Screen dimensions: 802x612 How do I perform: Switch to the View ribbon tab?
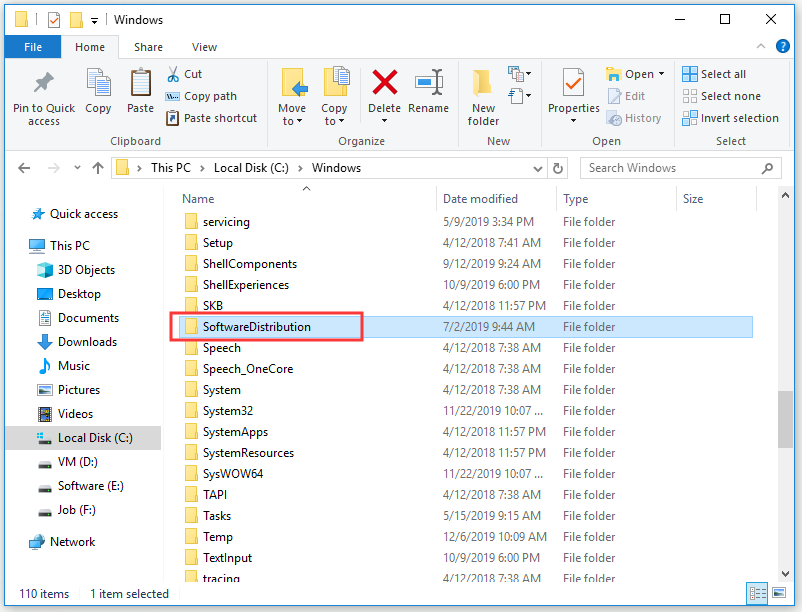point(204,46)
